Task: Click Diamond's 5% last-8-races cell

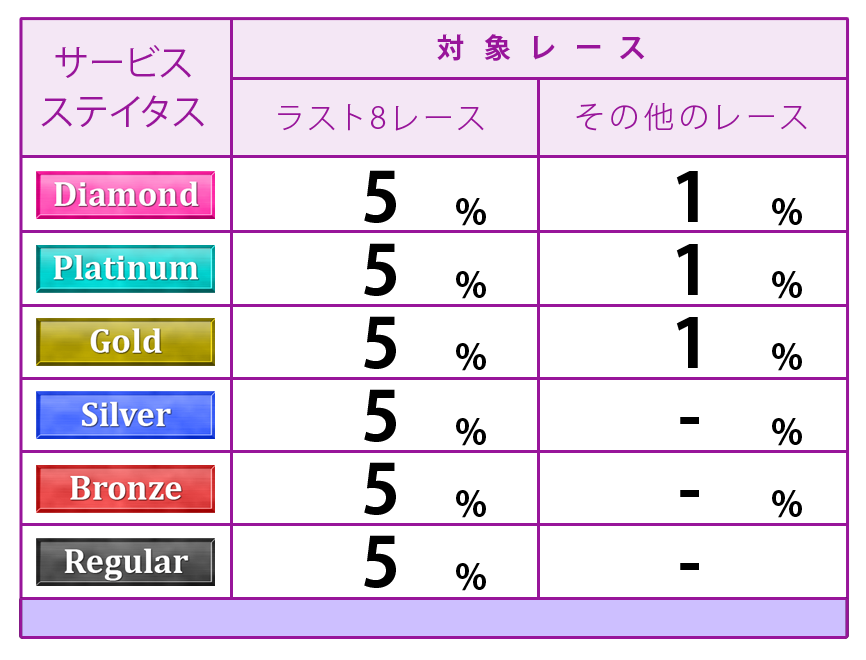Action: coord(385,194)
